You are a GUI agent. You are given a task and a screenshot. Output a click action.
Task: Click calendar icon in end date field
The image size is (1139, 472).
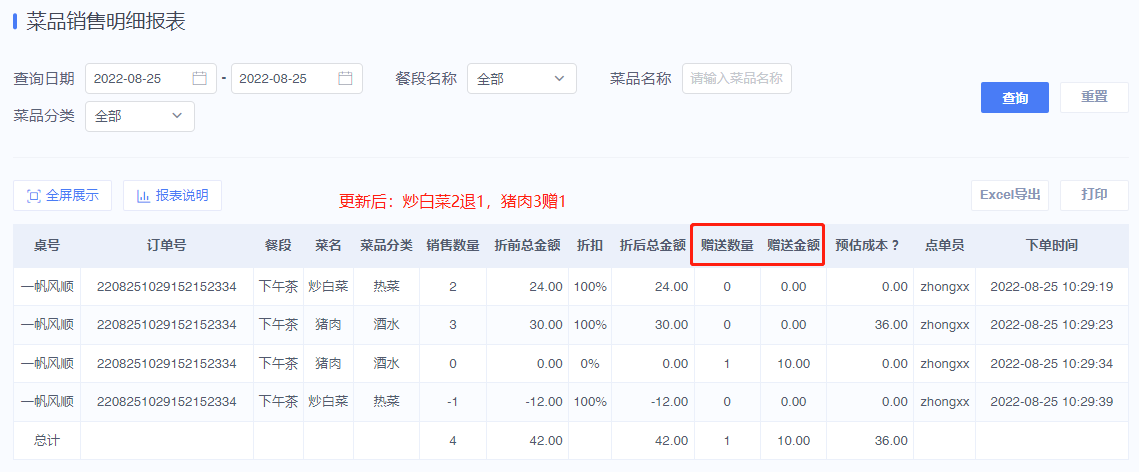[346, 78]
